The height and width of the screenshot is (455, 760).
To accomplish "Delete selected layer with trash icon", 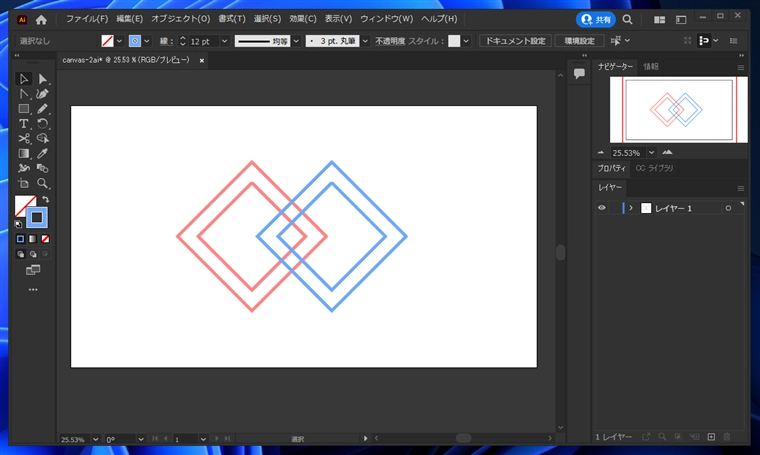I will 727,437.
